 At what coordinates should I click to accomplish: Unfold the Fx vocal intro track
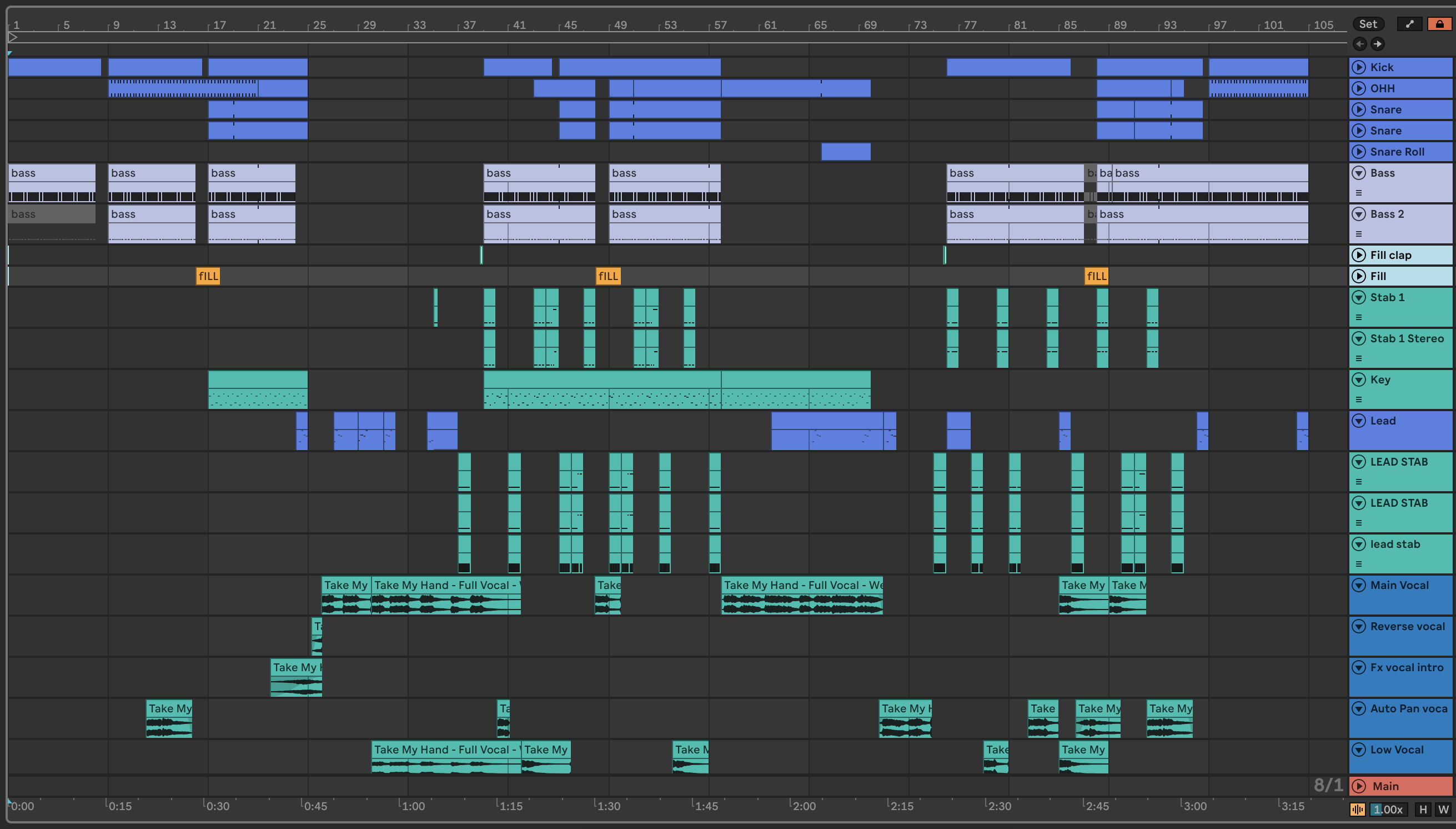click(x=1359, y=667)
